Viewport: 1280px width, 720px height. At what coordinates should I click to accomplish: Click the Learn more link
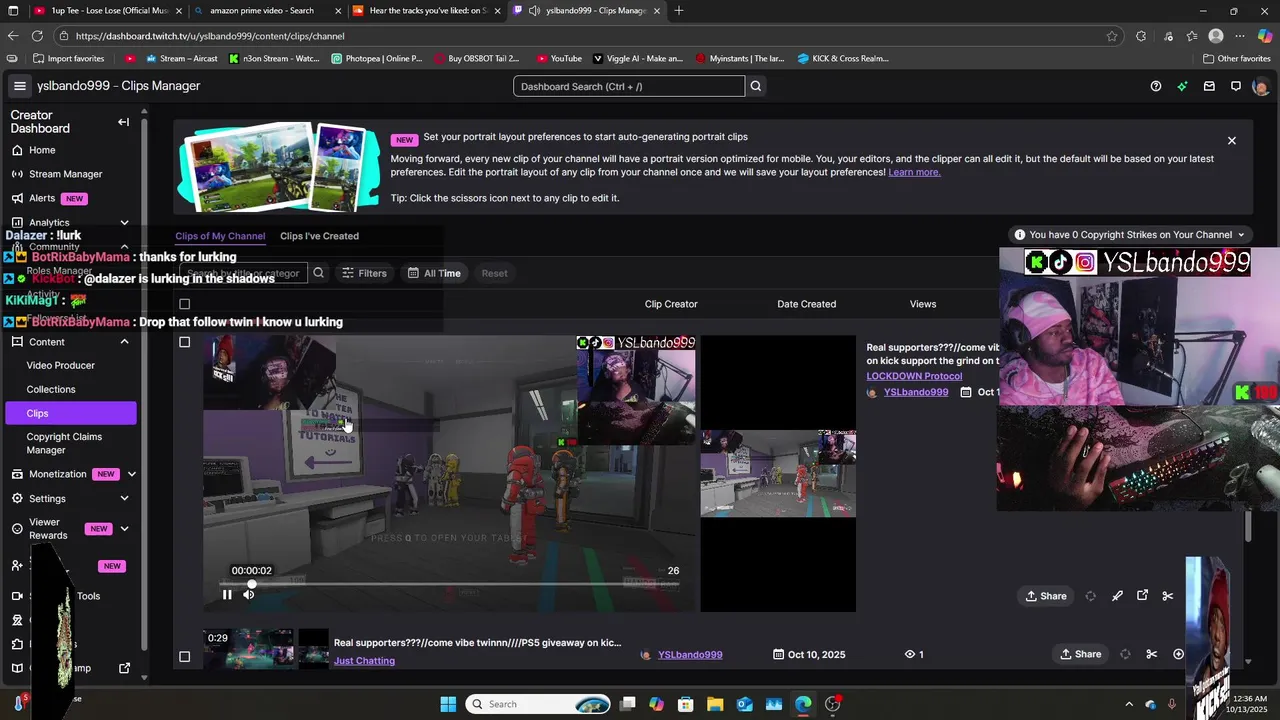(x=914, y=172)
